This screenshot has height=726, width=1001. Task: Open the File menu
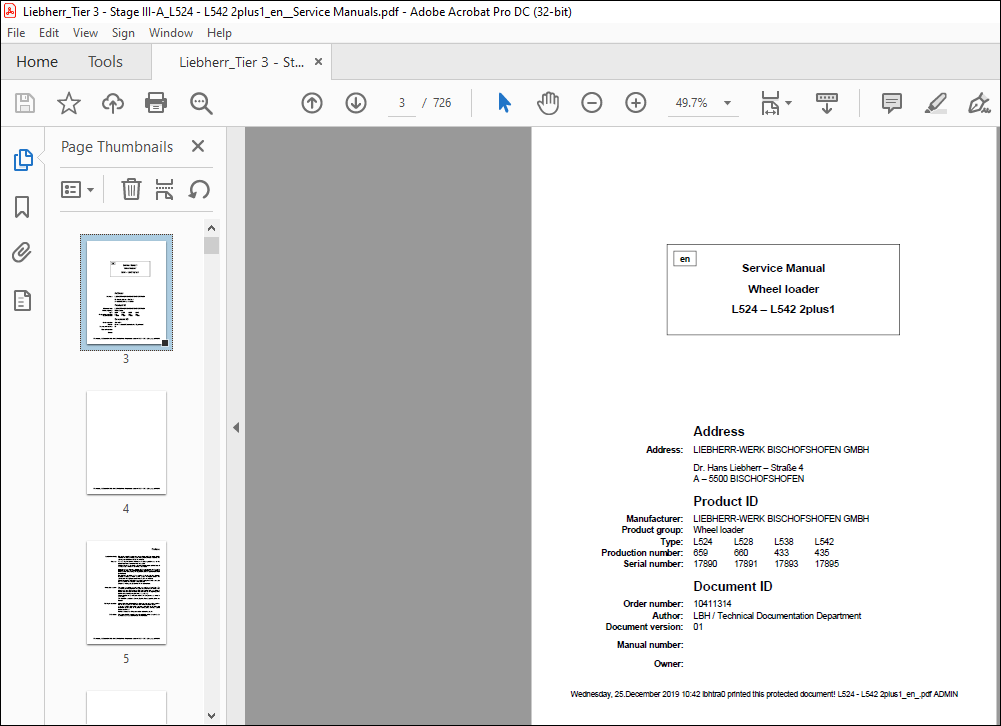click(x=16, y=33)
